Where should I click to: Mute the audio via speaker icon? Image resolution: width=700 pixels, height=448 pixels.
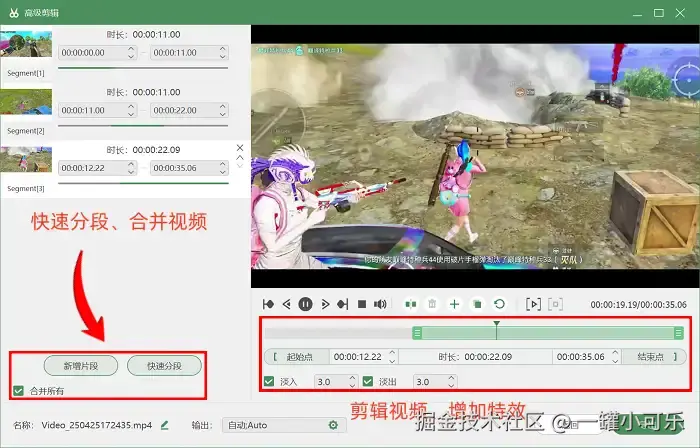pyautogui.click(x=380, y=304)
